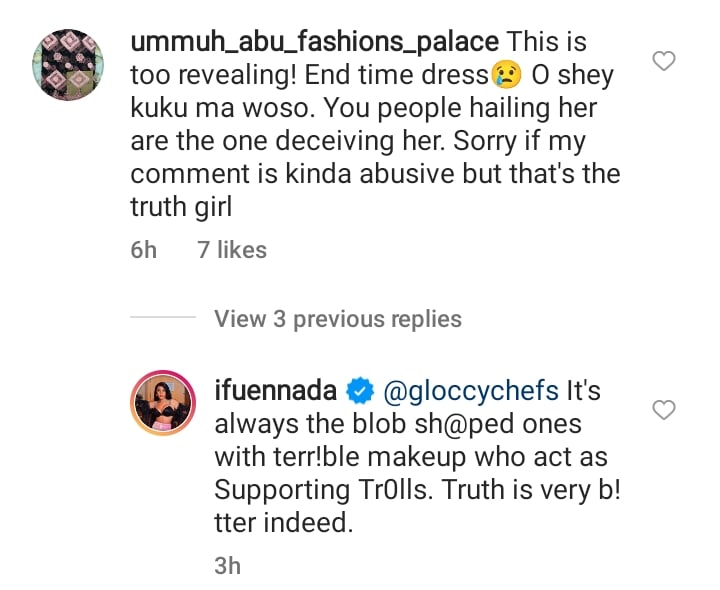Like the comment by ummuh_abu_fashions_palace
The height and width of the screenshot is (590, 720).
[x=664, y=62]
